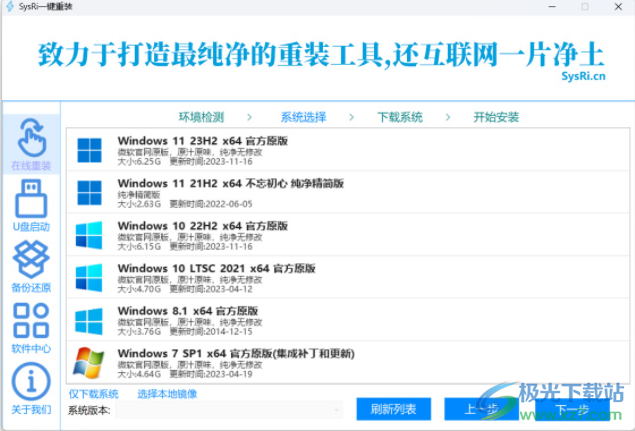Click the Windows 10 22H2 logo icon

coord(89,235)
